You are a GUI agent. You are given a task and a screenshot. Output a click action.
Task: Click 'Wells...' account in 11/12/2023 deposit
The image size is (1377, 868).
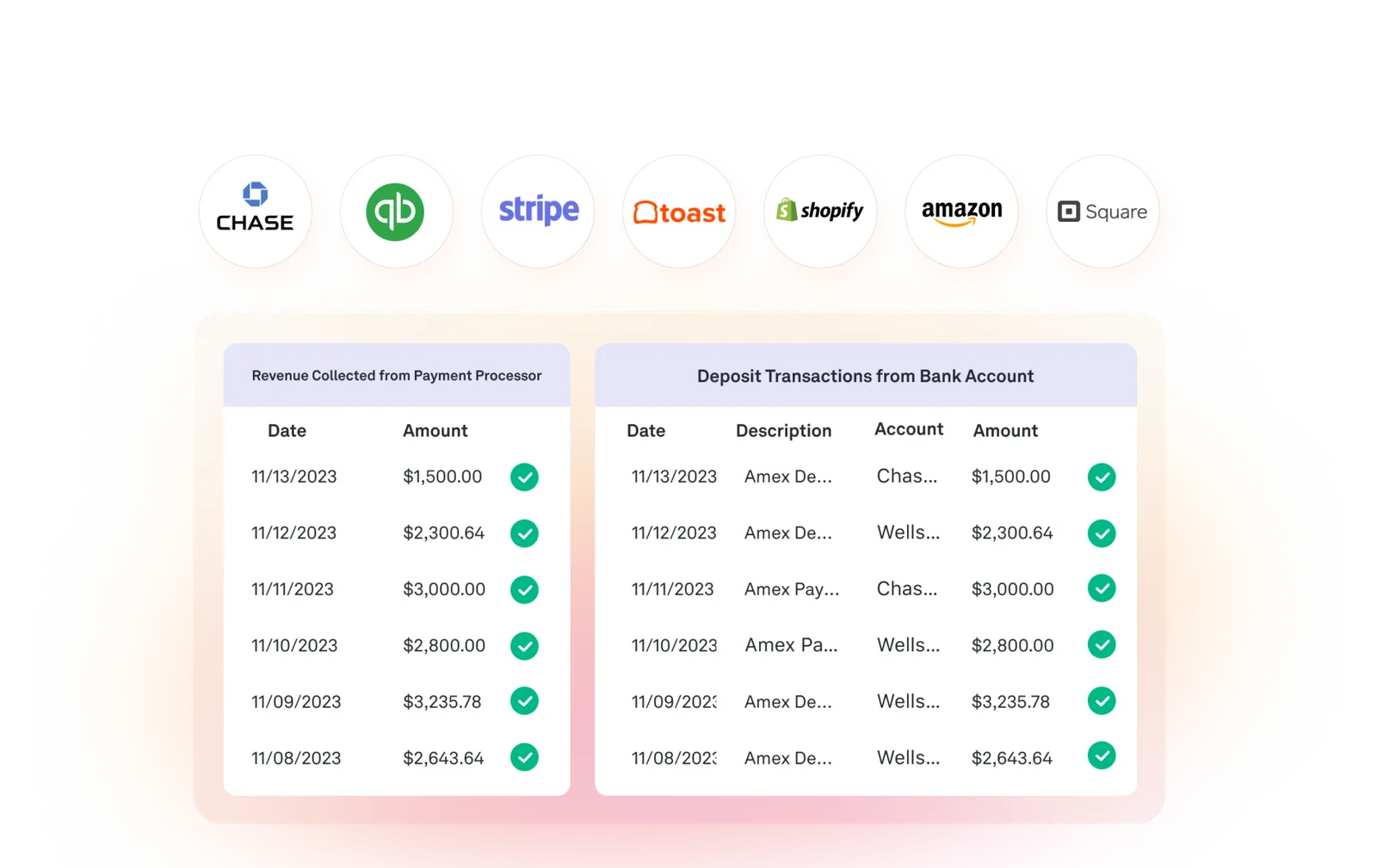908,532
